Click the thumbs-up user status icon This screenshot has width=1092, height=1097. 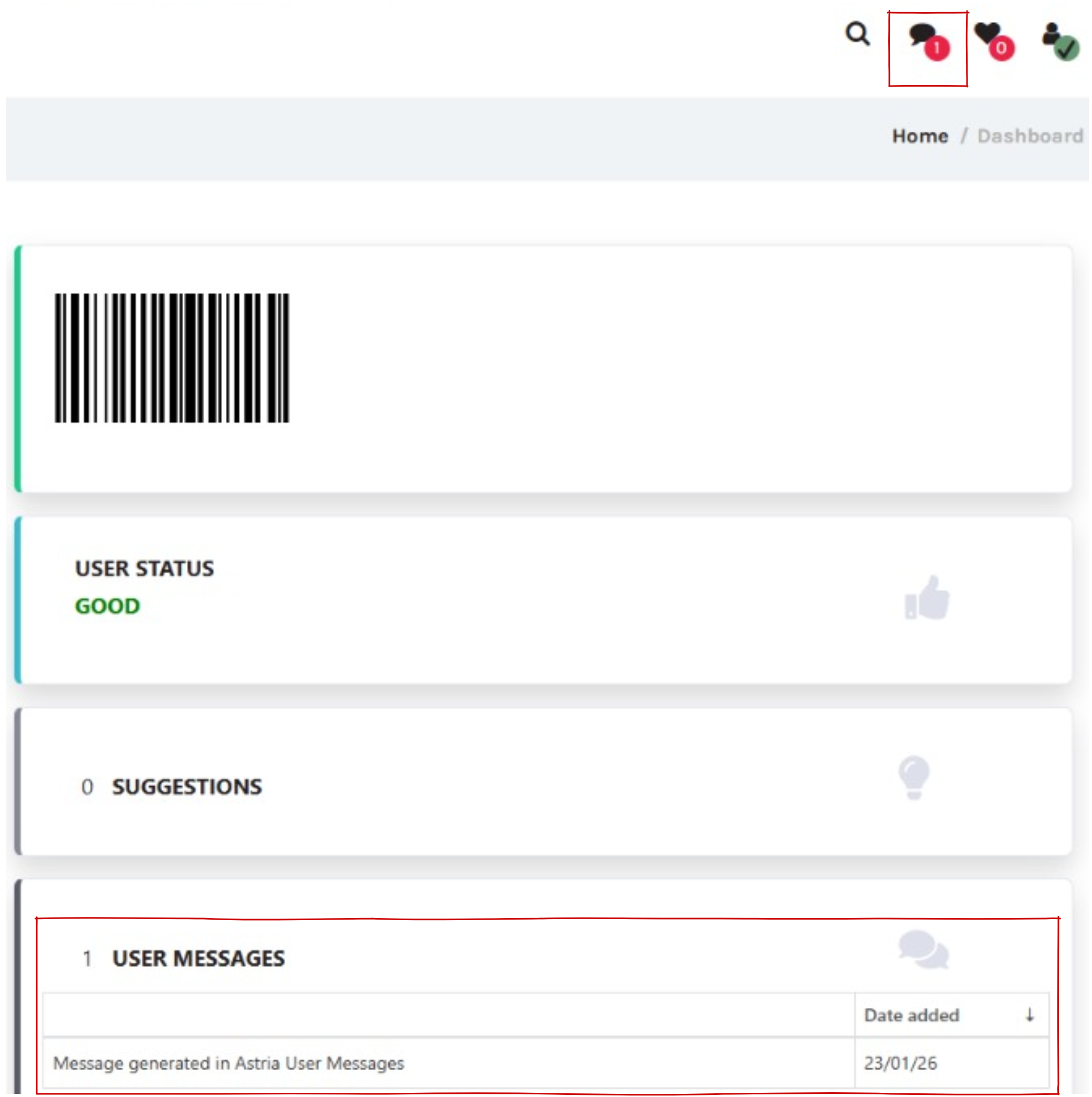click(927, 597)
